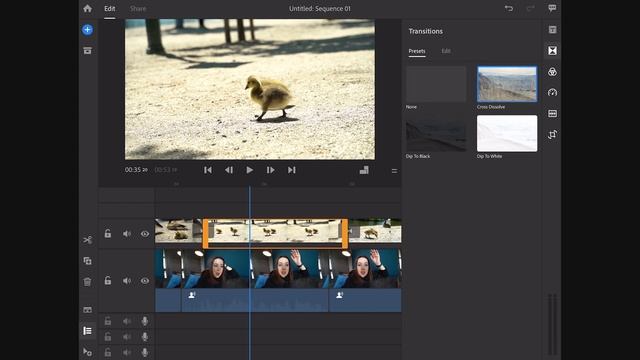This screenshot has height=360, width=640.
Task: Step forward one frame
Action: tap(270, 170)
